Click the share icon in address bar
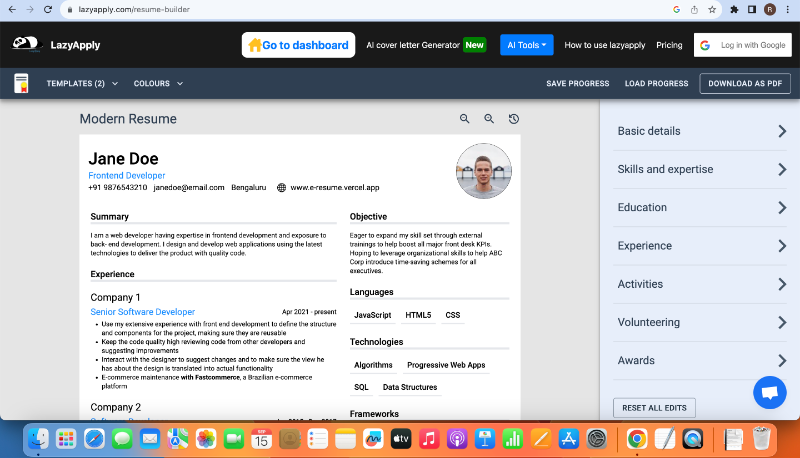This screenshot has height=458, width=800. [694, 9]
